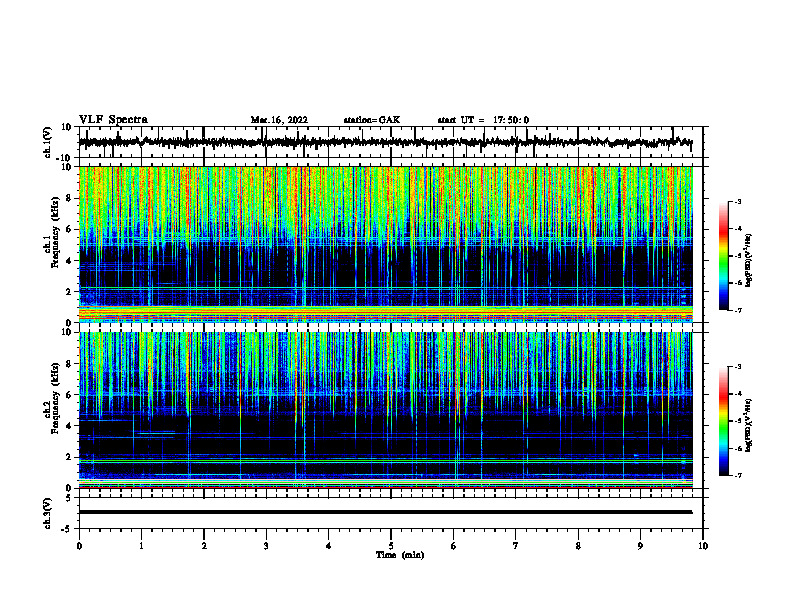The height and width of the screenshot is (612, 792).
Task: Click the ch.2 colorbar 'log(PSD)' label
Action: [x=749, y=425]
